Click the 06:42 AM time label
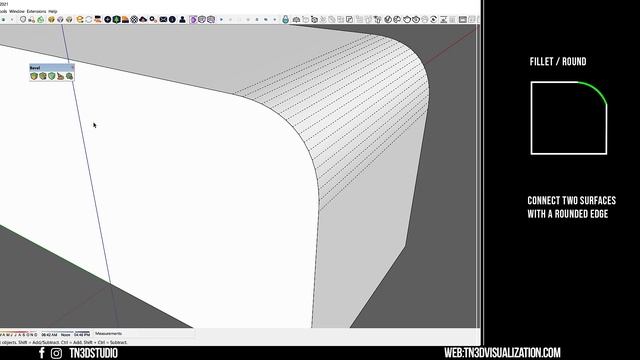The width and height of the screenshot is (640, 360). click(x=49, y=335)
